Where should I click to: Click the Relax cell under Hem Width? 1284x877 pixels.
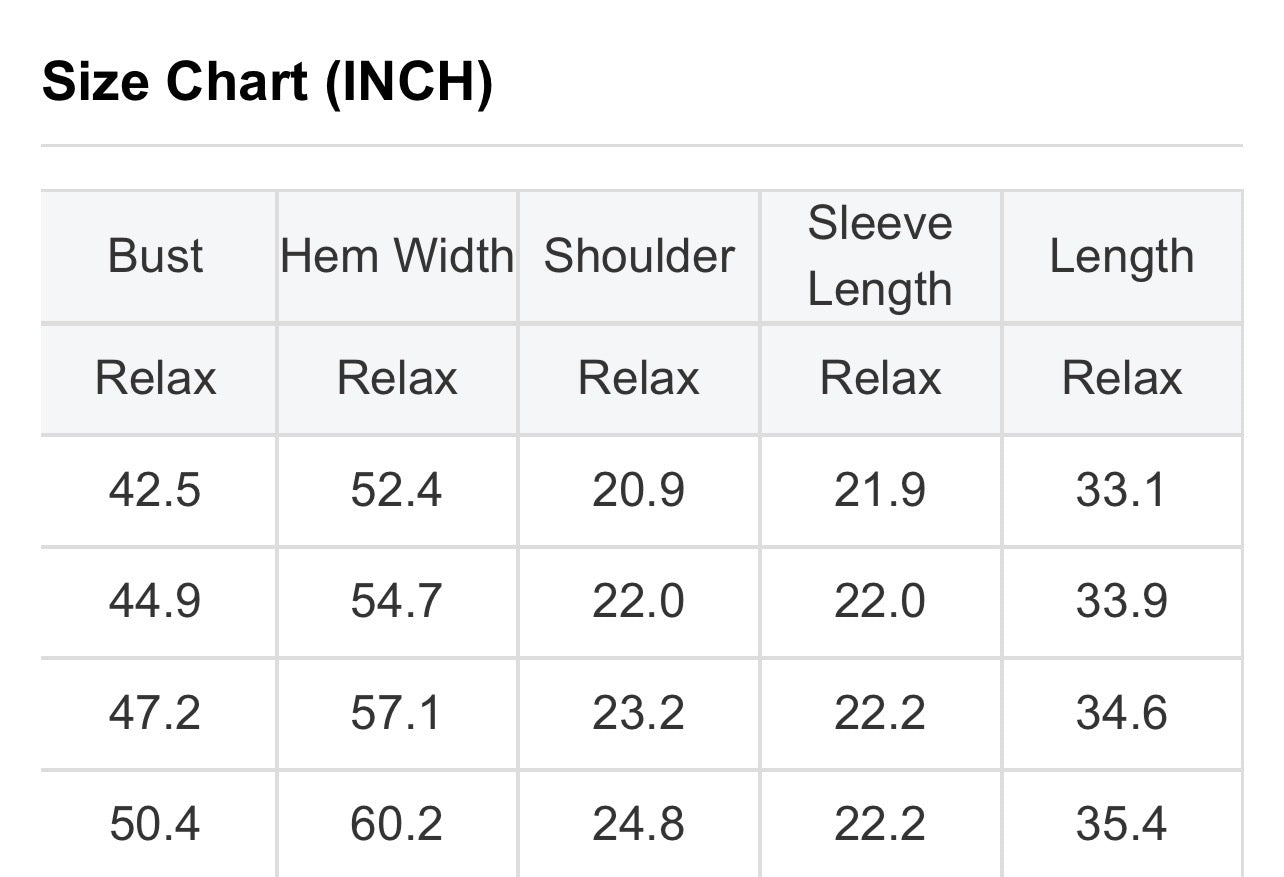(x=397, y=379)
